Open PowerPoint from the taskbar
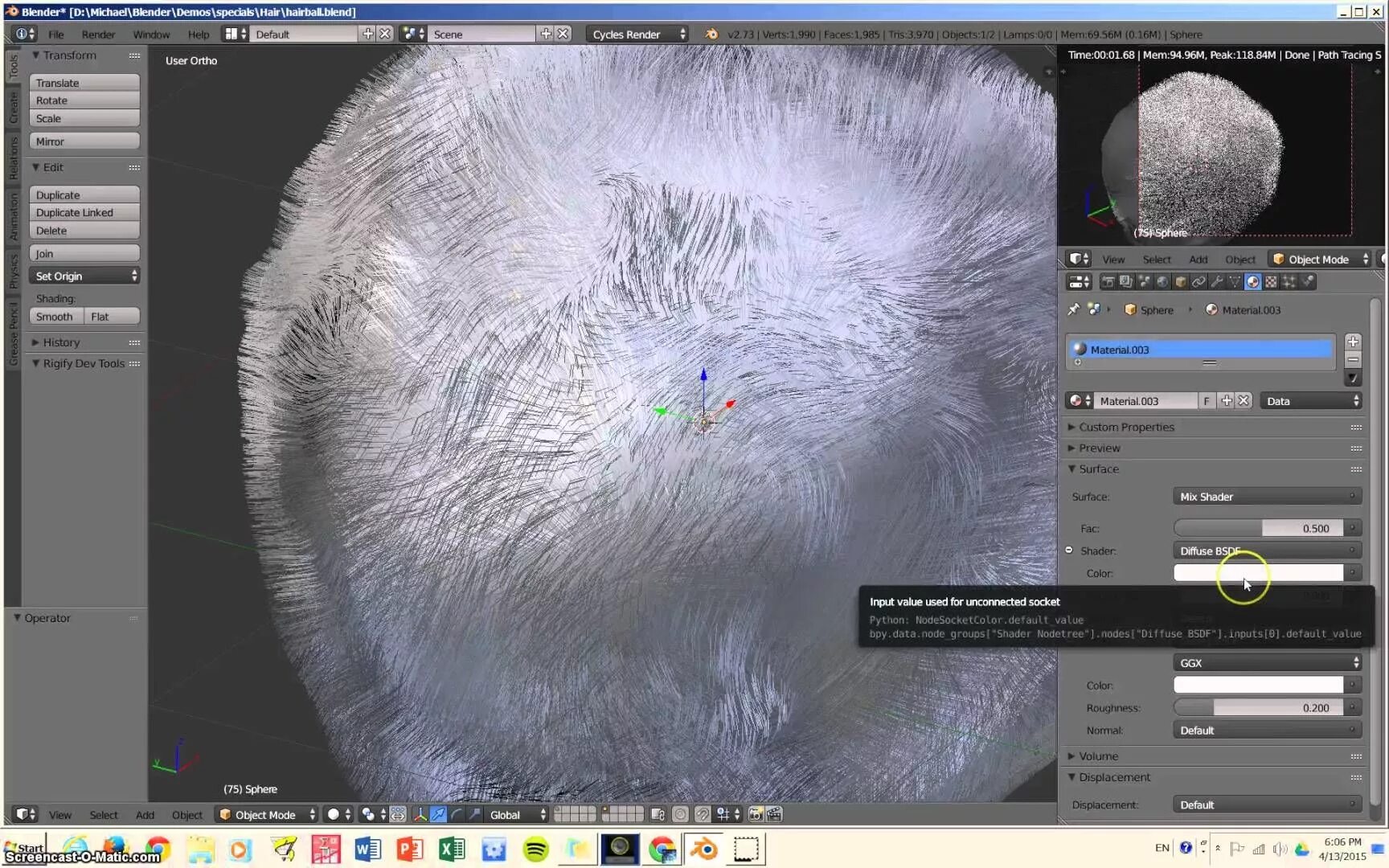1389x868 pixels. (409, 849)
